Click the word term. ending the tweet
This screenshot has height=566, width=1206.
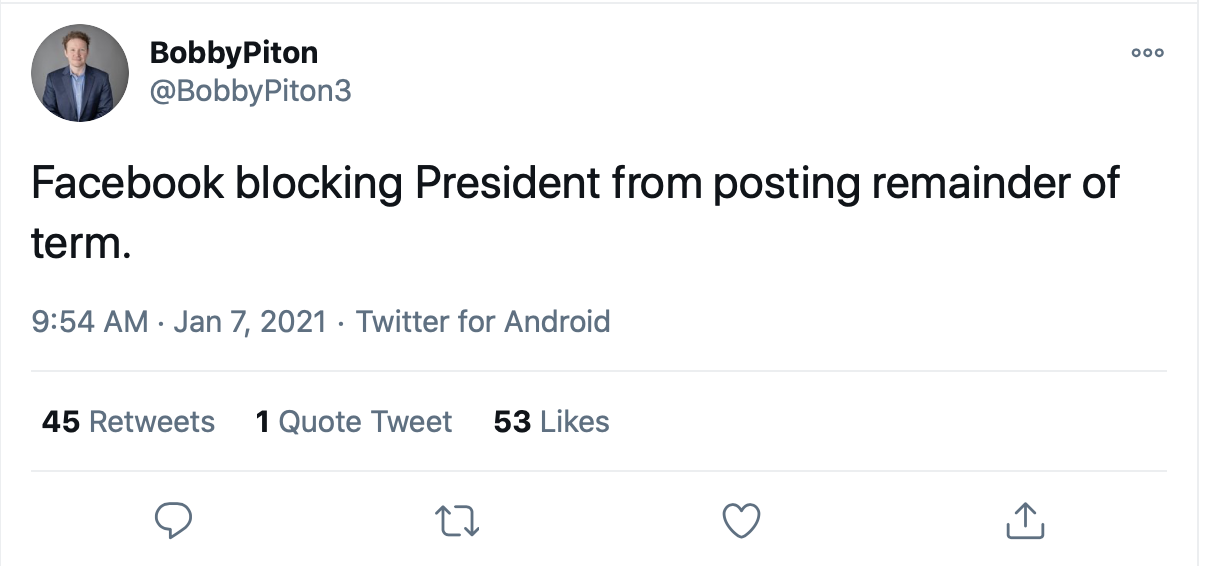click(x=81, y=243)
